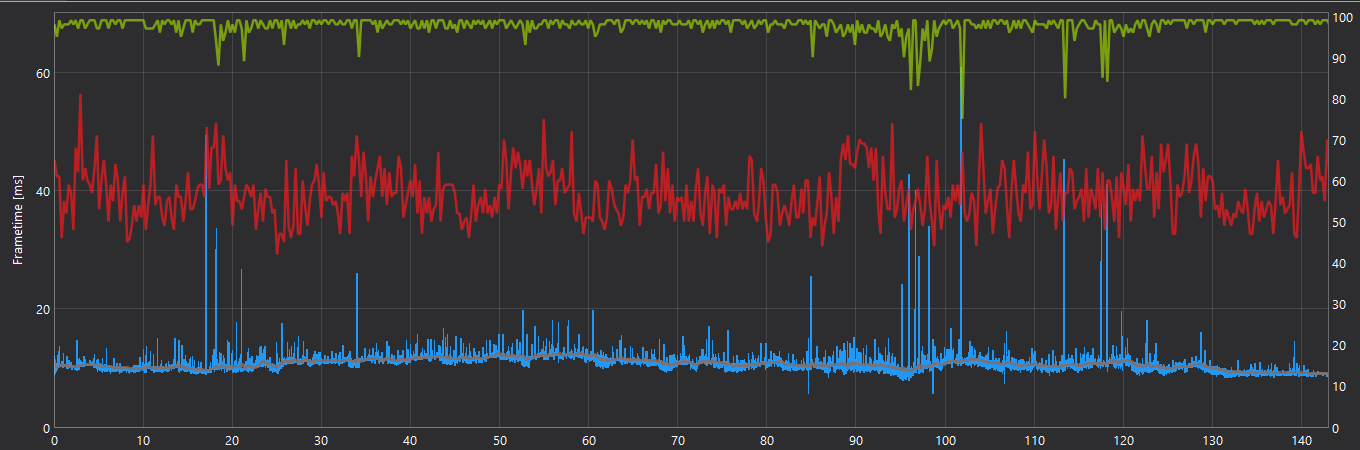Click the 60 label on the bottom time axis
This screenshot has width=1360, height=450.
tap(589, 440)
